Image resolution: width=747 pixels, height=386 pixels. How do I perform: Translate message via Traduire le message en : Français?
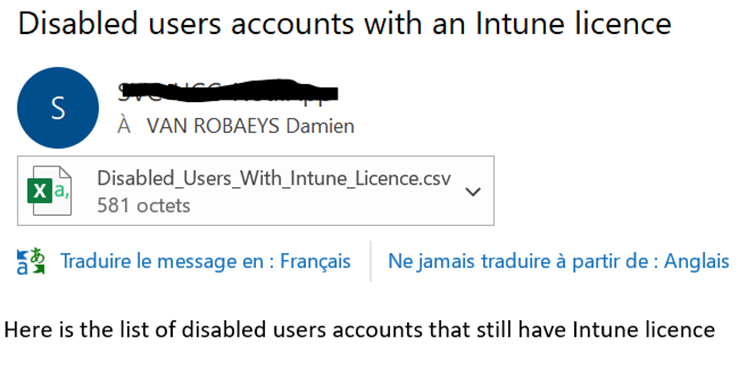[205, 262]
